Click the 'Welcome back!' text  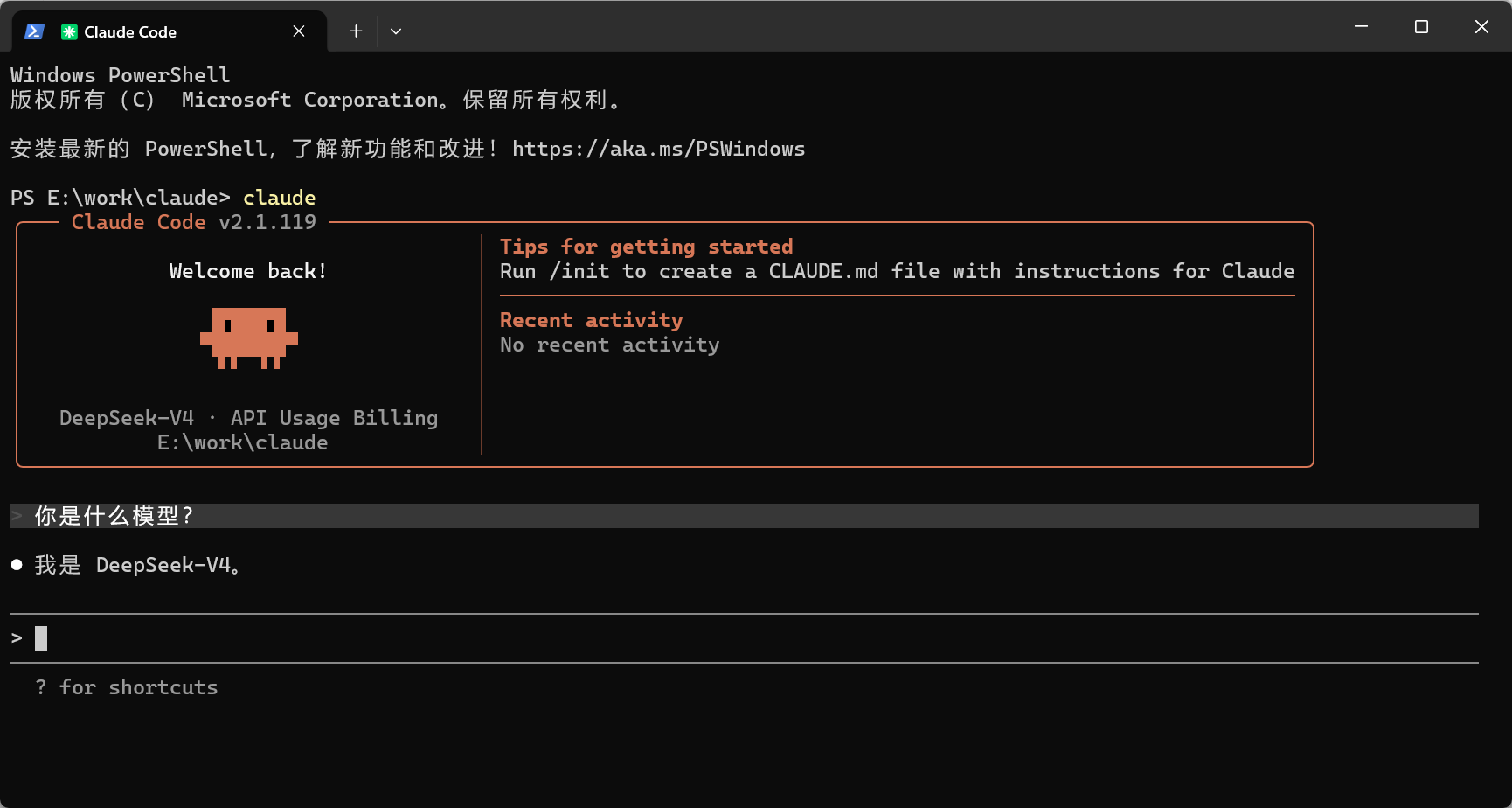click(248, 271)
